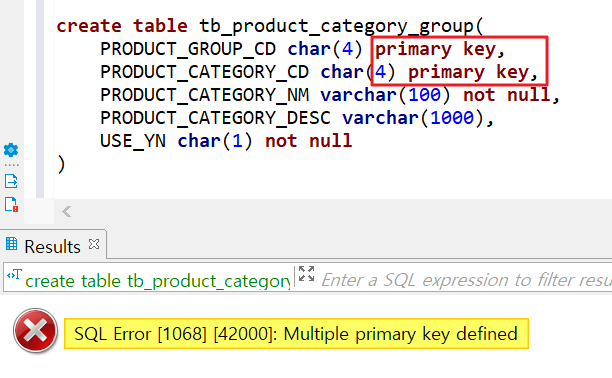
Task: Click the query text type icon left of query
Action: coord(14,275)
